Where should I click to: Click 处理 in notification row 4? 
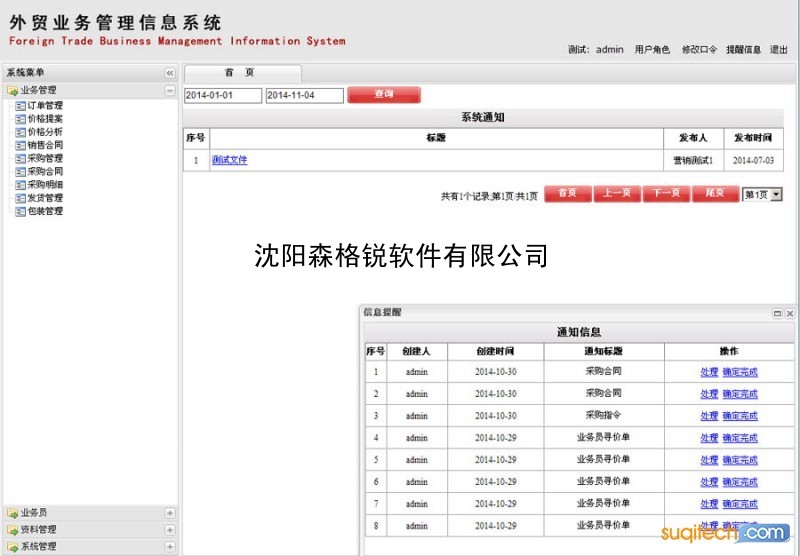(x=709, y=438)
